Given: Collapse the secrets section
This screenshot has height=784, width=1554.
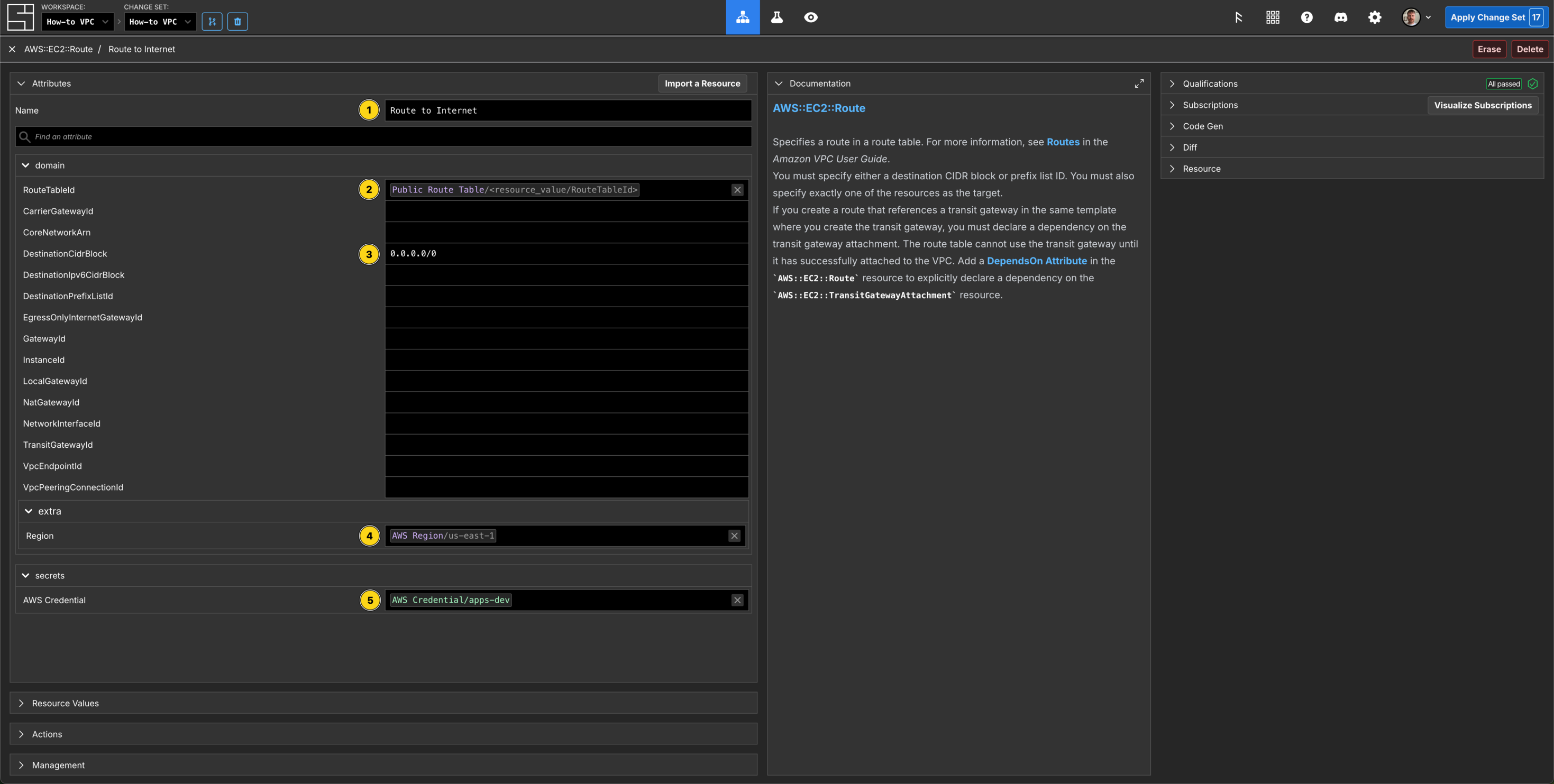Looking at the screenshot, I should pos(25,575).
